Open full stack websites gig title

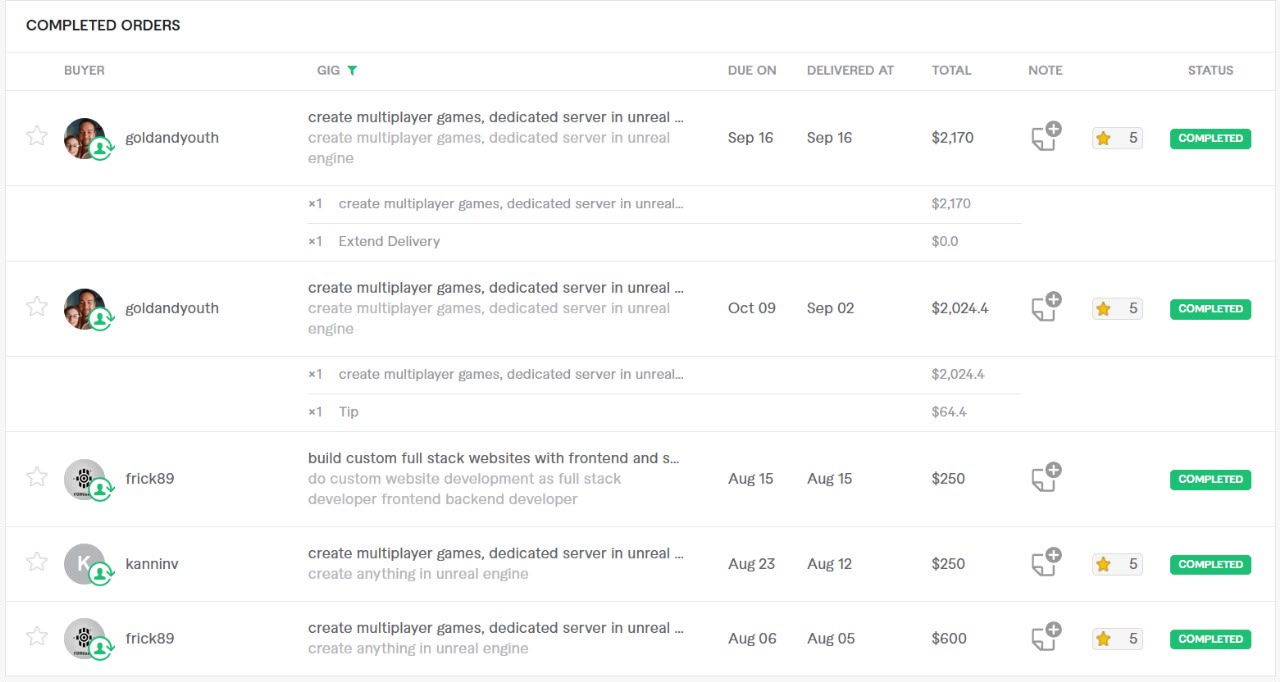pyautogui.click(x=494, y=458)
